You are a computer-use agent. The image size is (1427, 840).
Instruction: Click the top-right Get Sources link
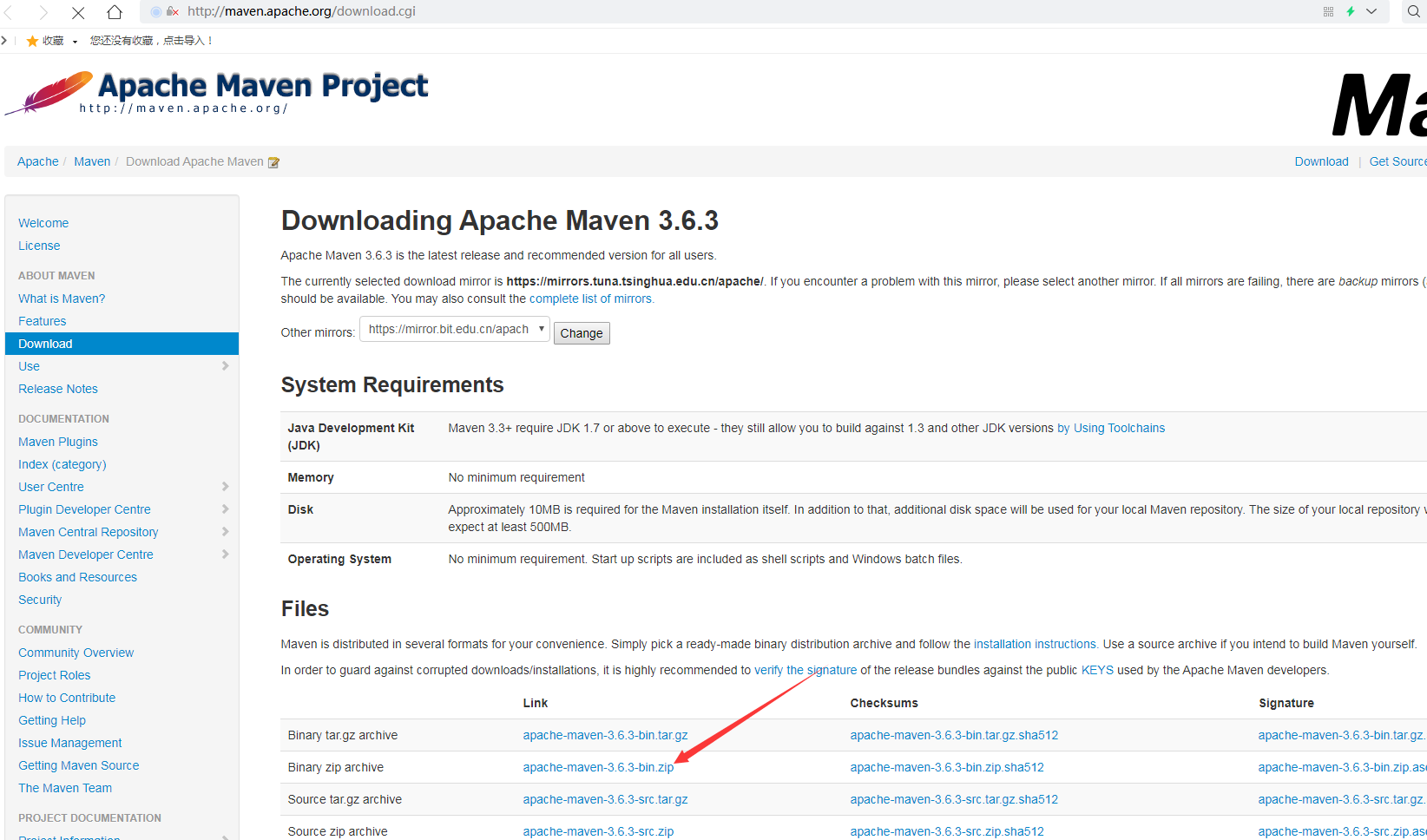[x=1398, y=161]
